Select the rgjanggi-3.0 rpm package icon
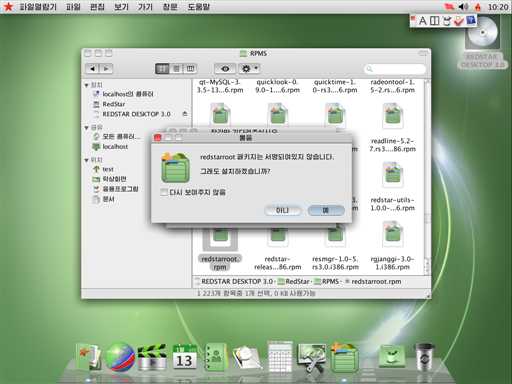 tap(392, 234)
